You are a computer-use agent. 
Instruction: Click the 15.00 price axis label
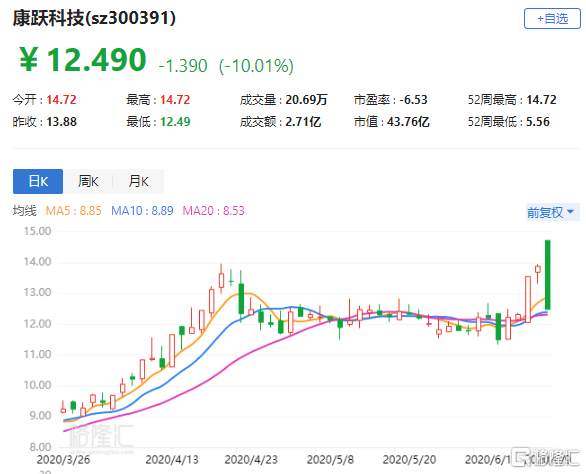click(x=37, y=231)
